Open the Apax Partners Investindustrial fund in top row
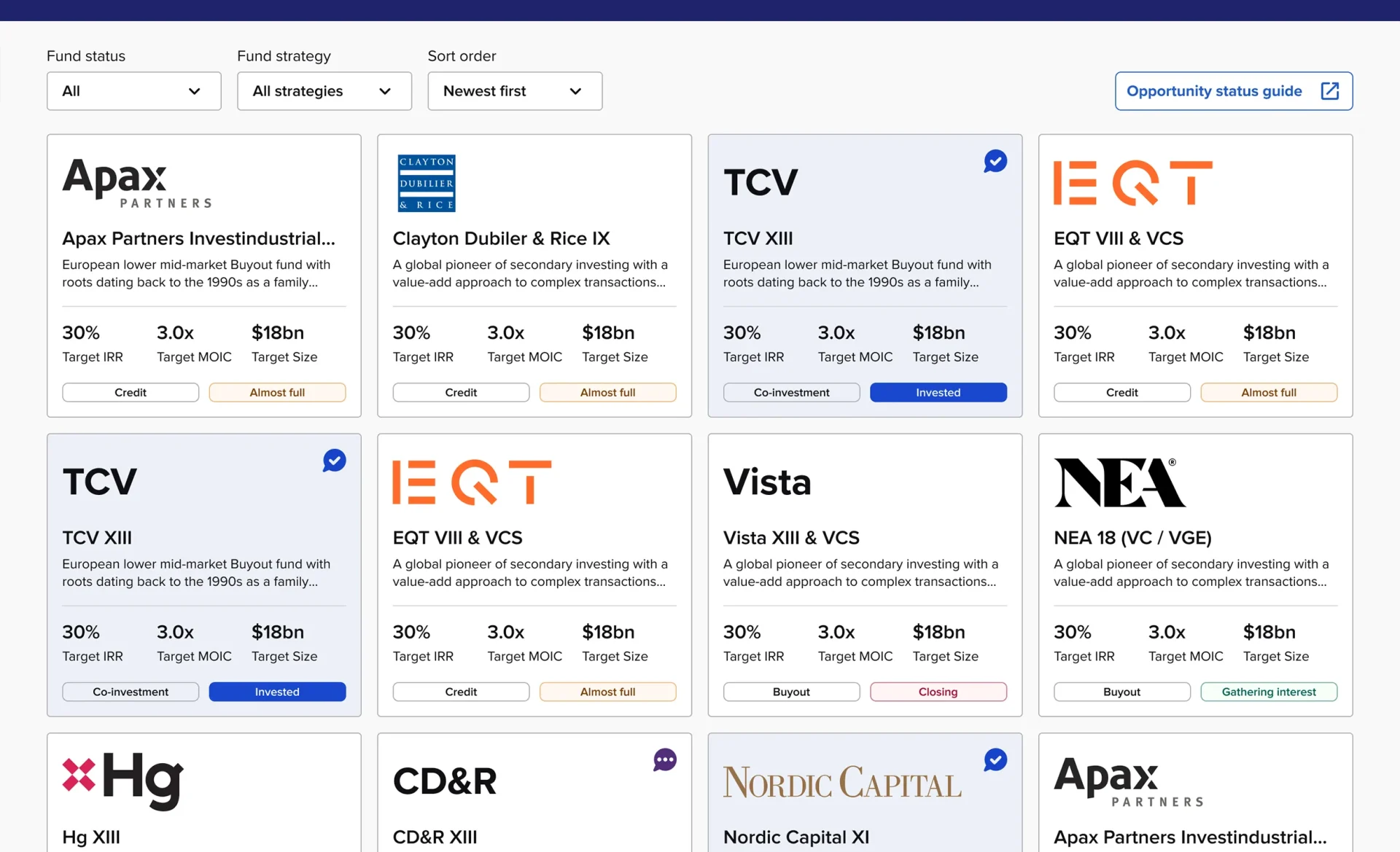The height and width of the screenshot is (852, 1400). [x=199, y=238]
